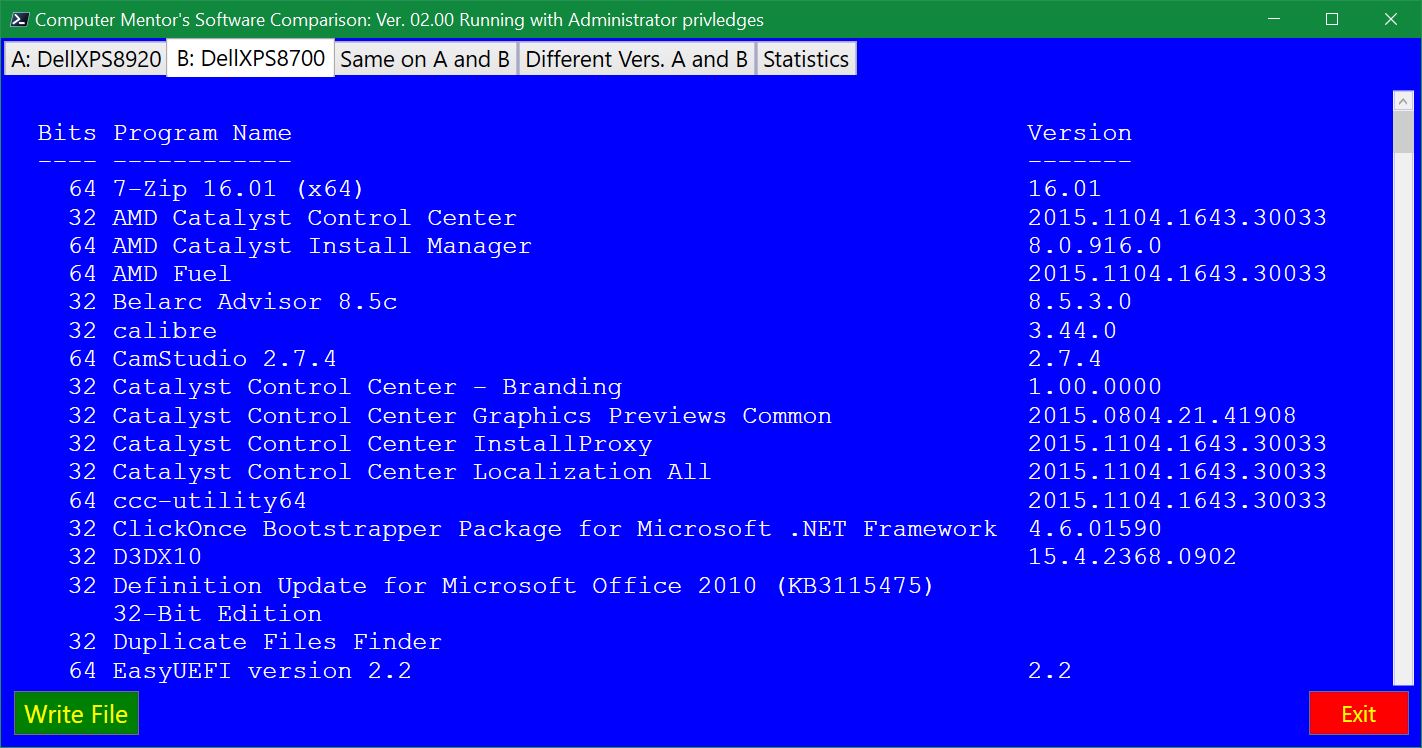1422x748 pixels.
Task: Select the calibre program row
Action: (164, 331)
